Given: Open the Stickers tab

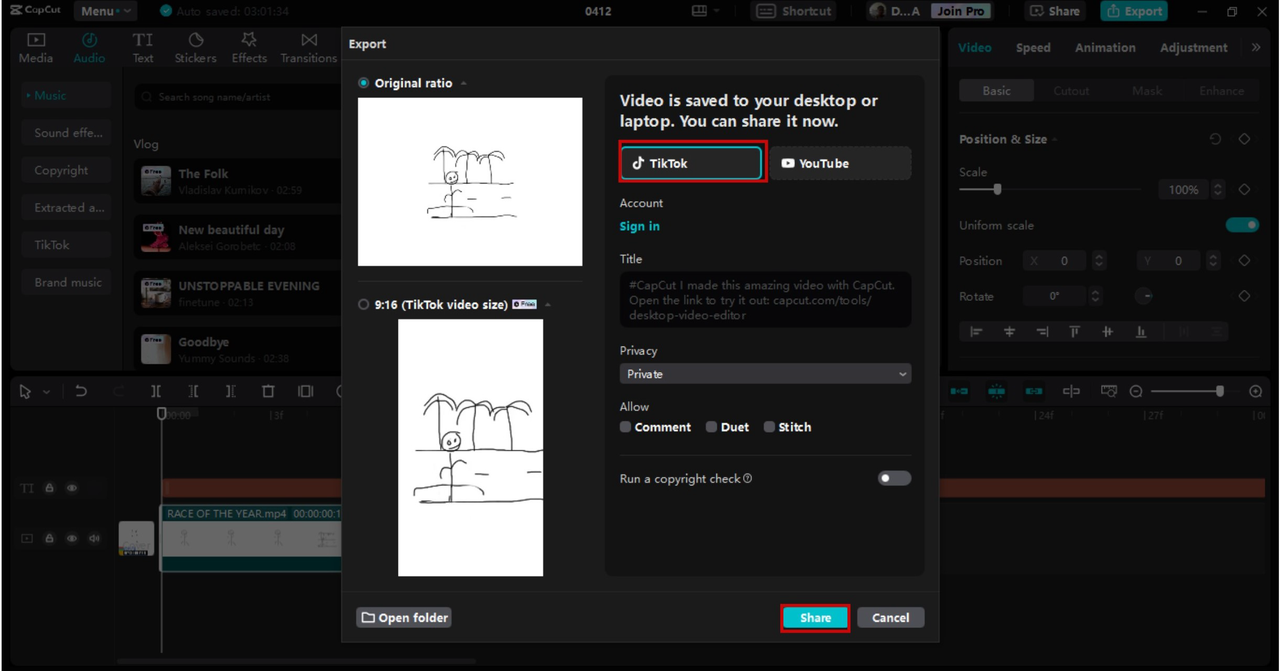Looking at the screenshot, I should coord(195,47).
